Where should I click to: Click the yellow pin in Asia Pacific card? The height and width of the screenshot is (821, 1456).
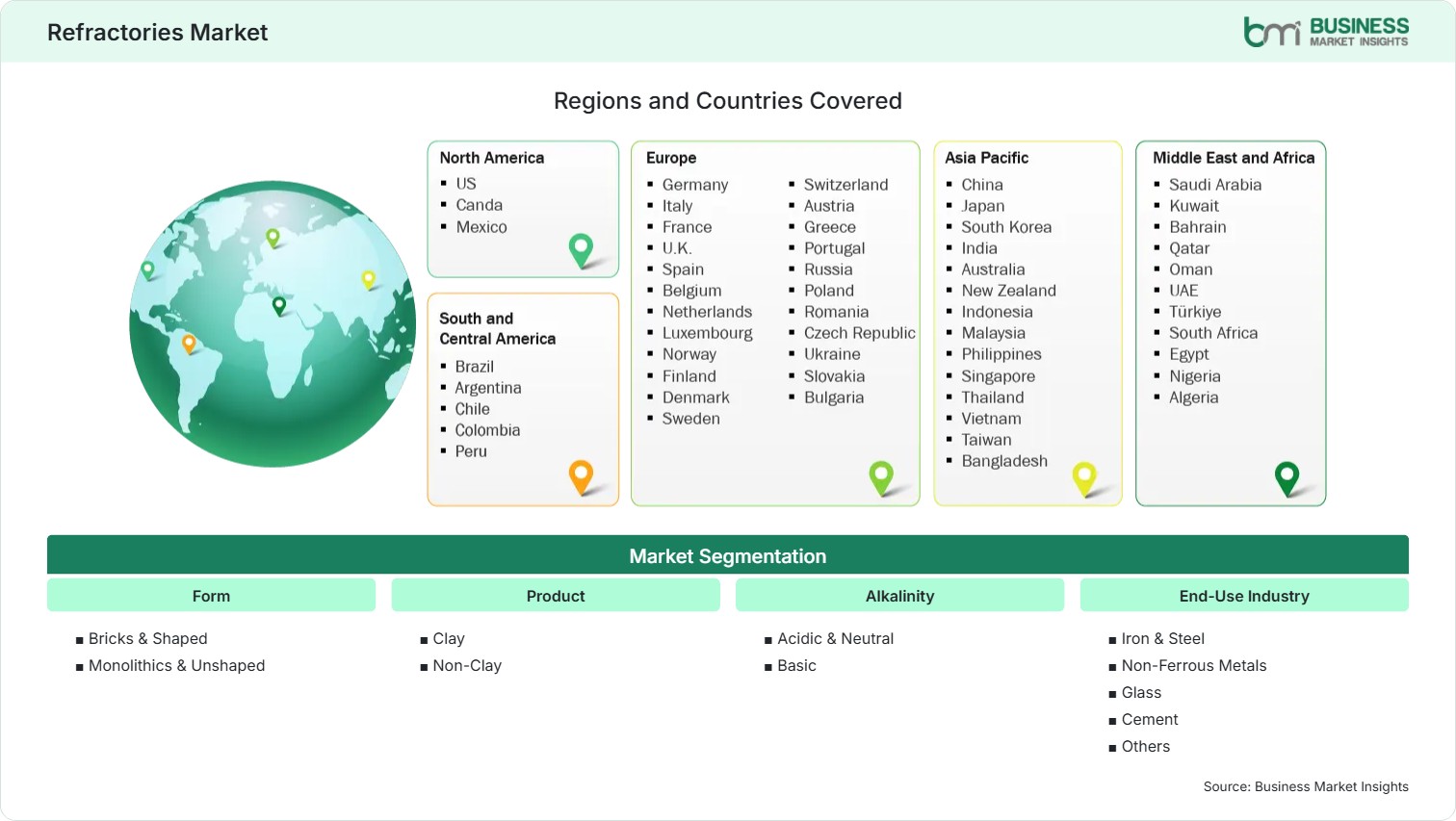click(x=1084, y=479)
